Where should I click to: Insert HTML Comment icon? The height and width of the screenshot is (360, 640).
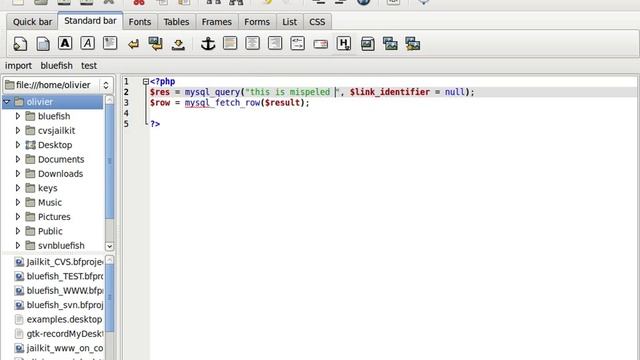pyautogui.click(x=298, y=43)
